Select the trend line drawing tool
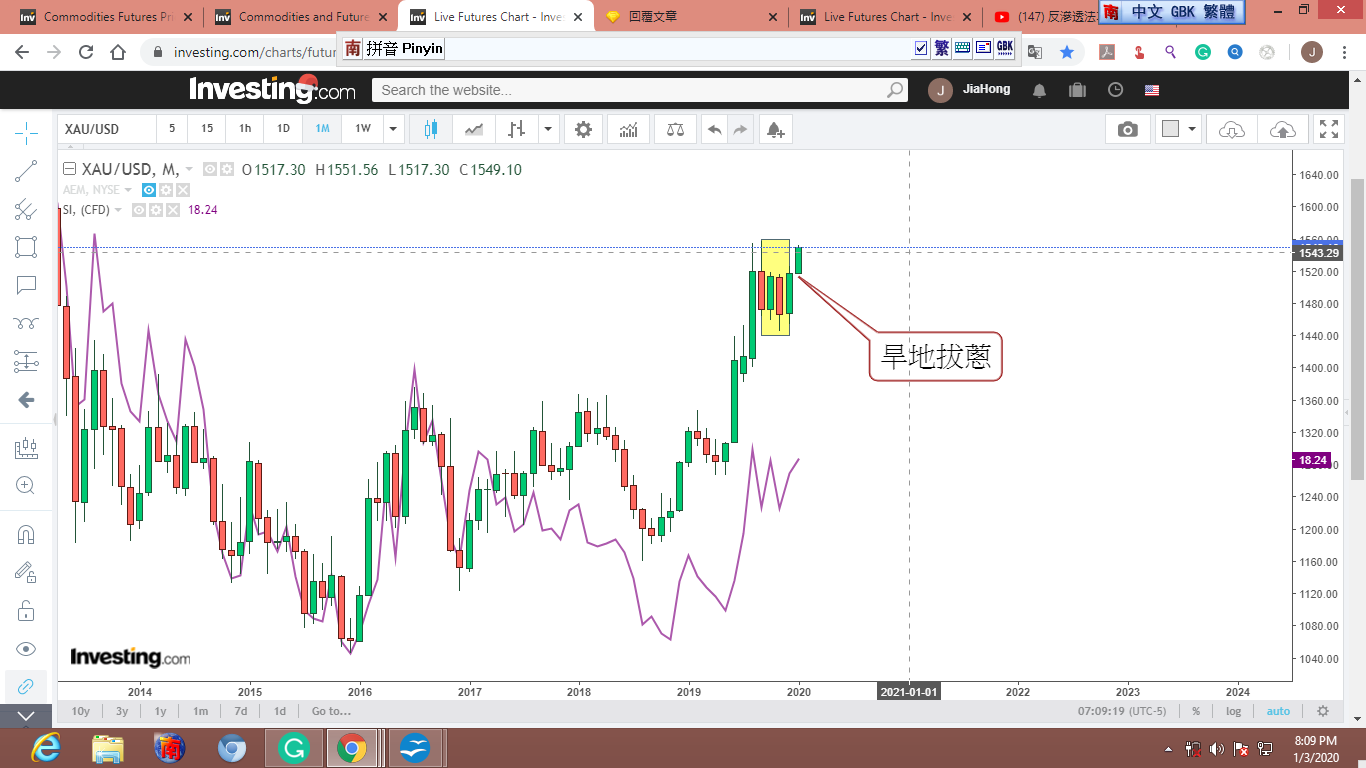Viewport: 1366px width, 768px height. [26, 171]
